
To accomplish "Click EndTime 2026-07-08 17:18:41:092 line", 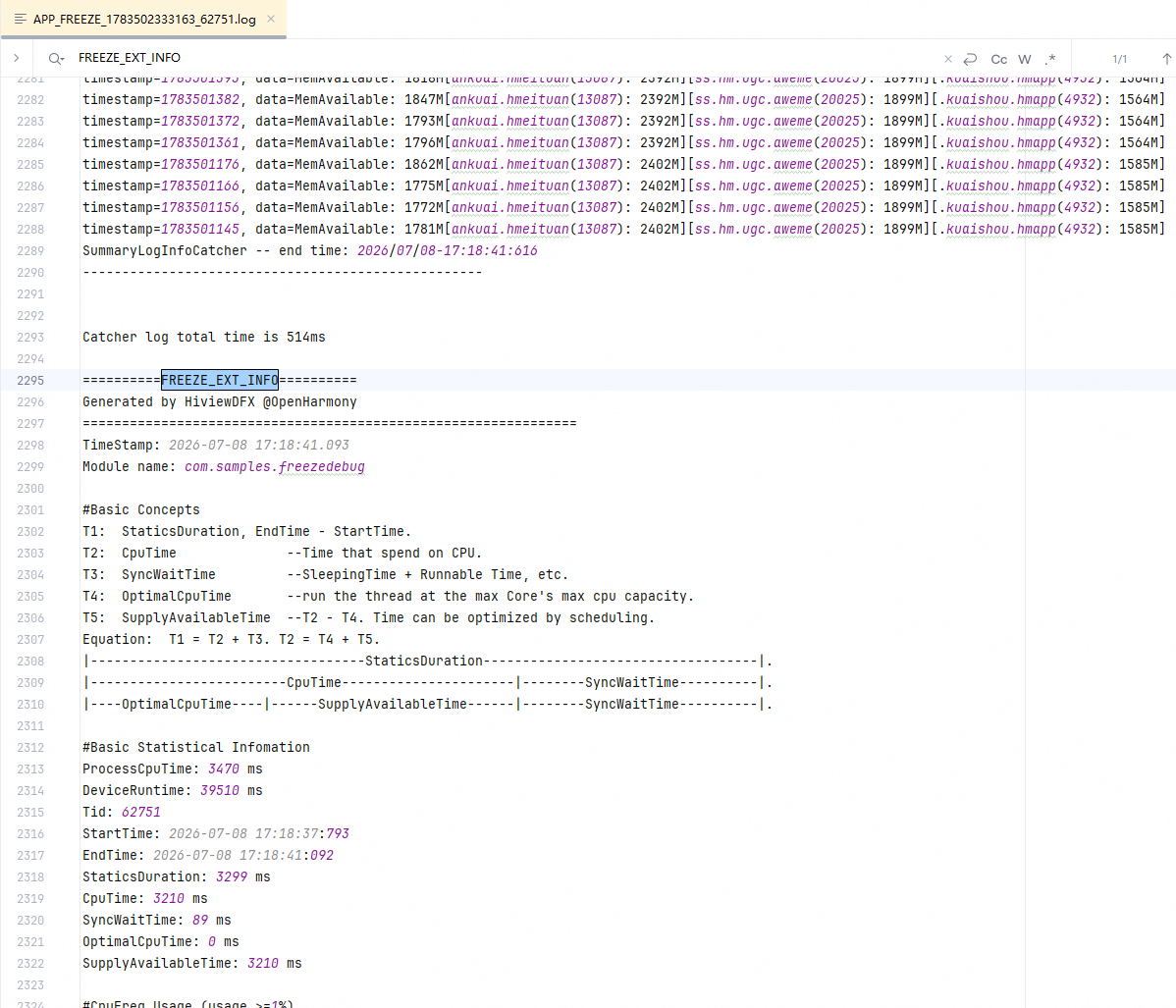I will [x=208, y=856].
